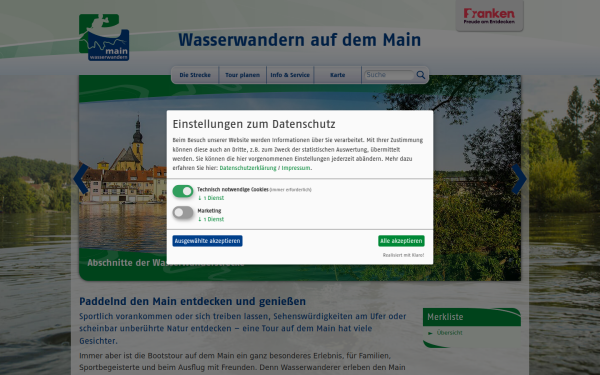Open the Franken logo badge
600x375 pixels.
click(489, 16)
